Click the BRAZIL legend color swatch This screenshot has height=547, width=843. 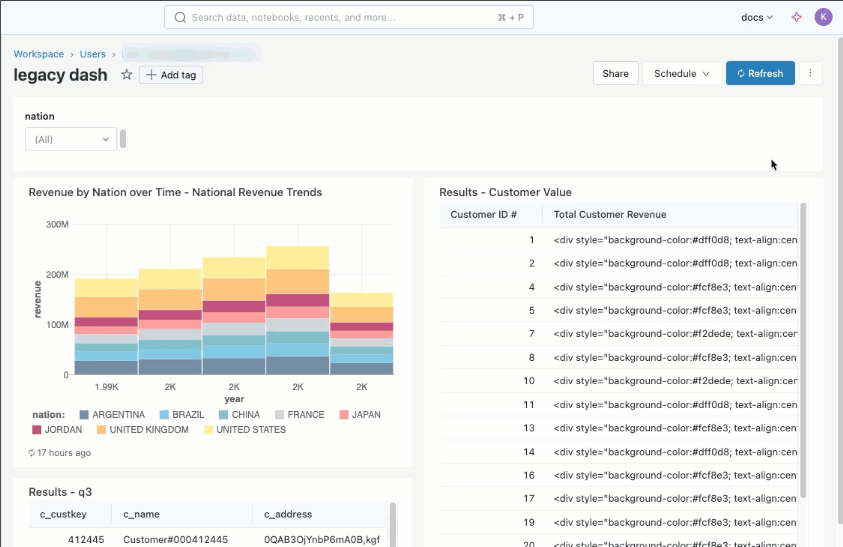tap(165, 415)
